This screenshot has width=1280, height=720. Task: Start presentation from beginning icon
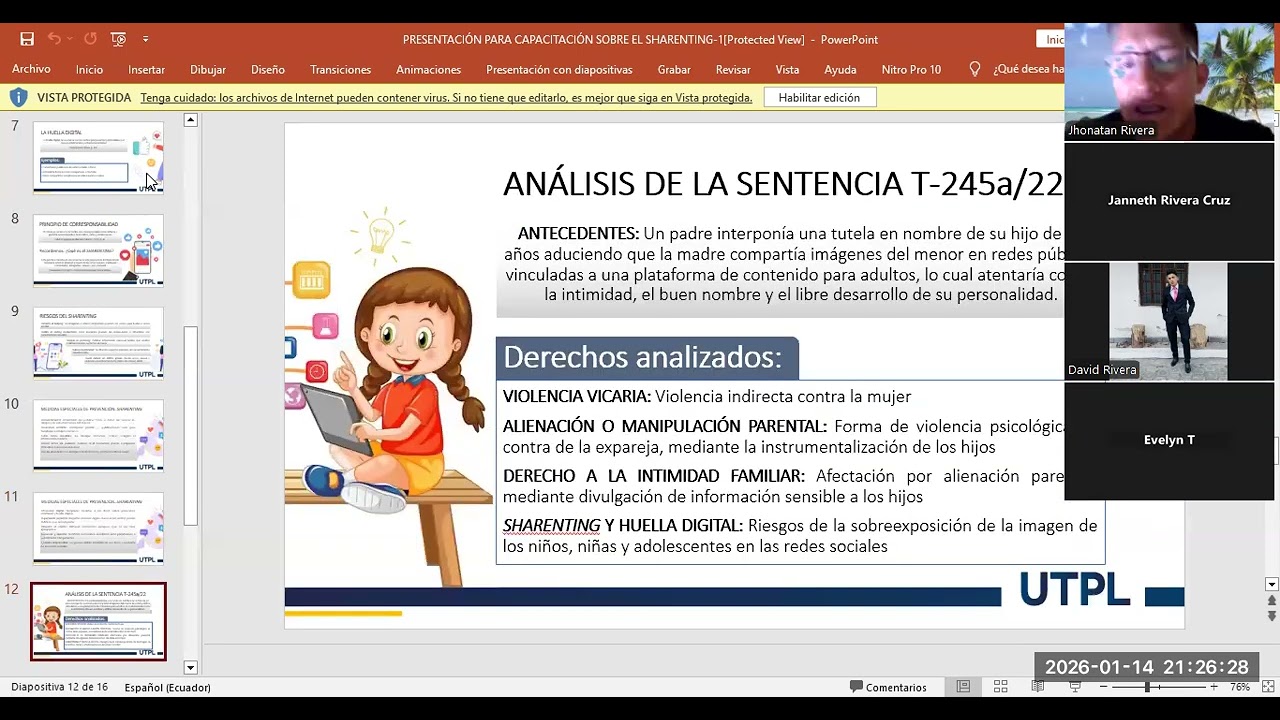(118, 39)
